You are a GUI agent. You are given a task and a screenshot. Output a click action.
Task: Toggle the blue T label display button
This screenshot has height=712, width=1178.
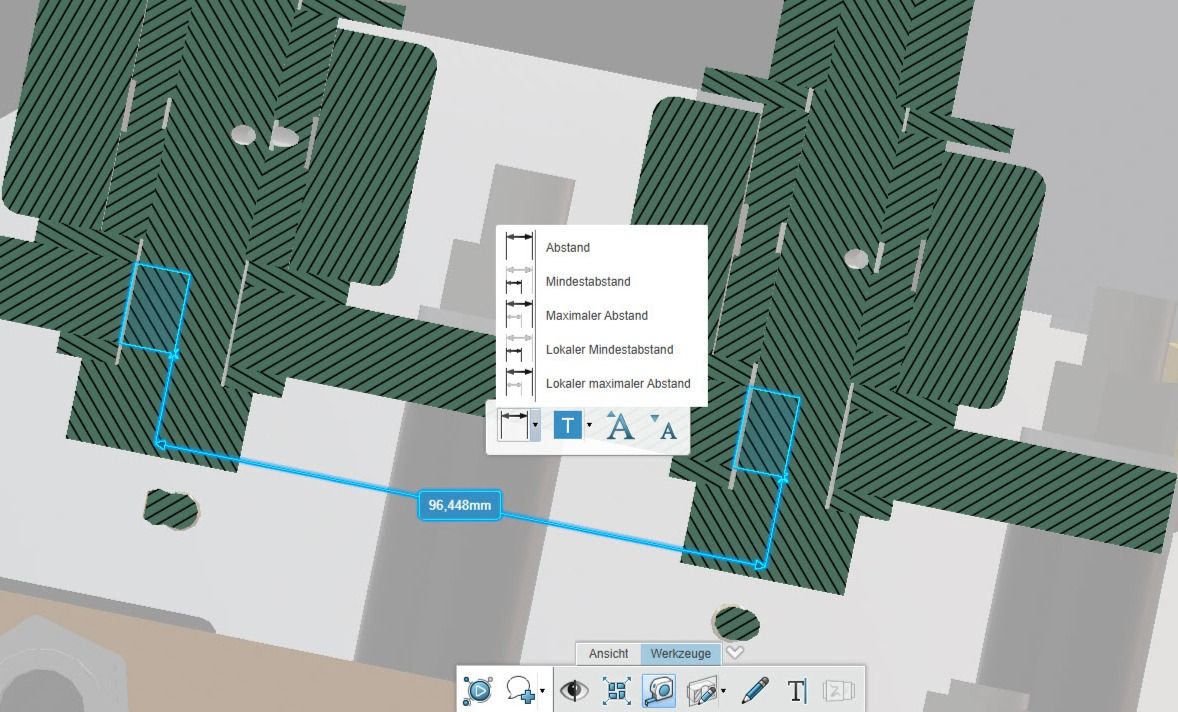(567, 426)
